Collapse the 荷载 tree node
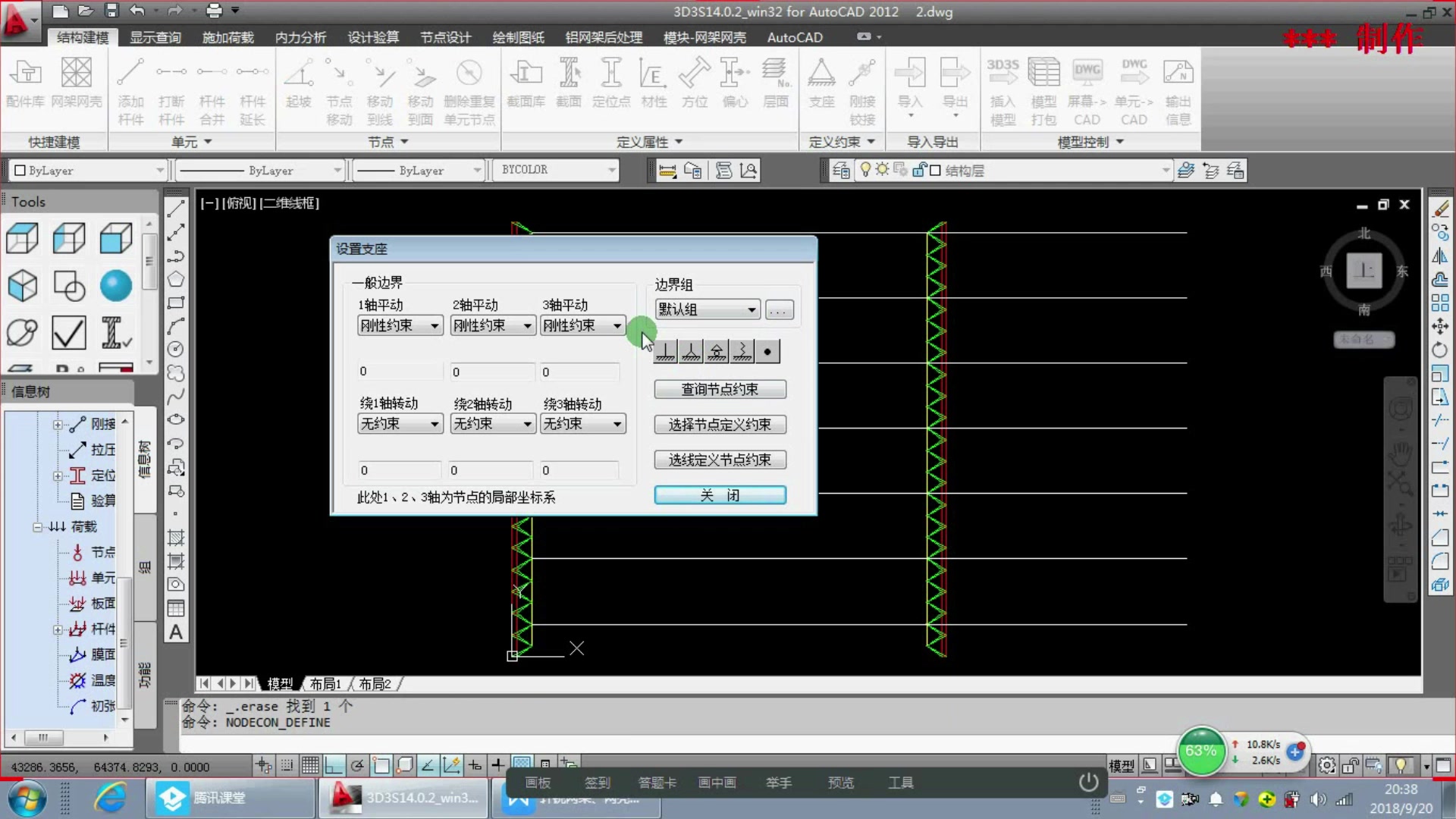The image size is (1456, 819). click(x=37, y=527)
